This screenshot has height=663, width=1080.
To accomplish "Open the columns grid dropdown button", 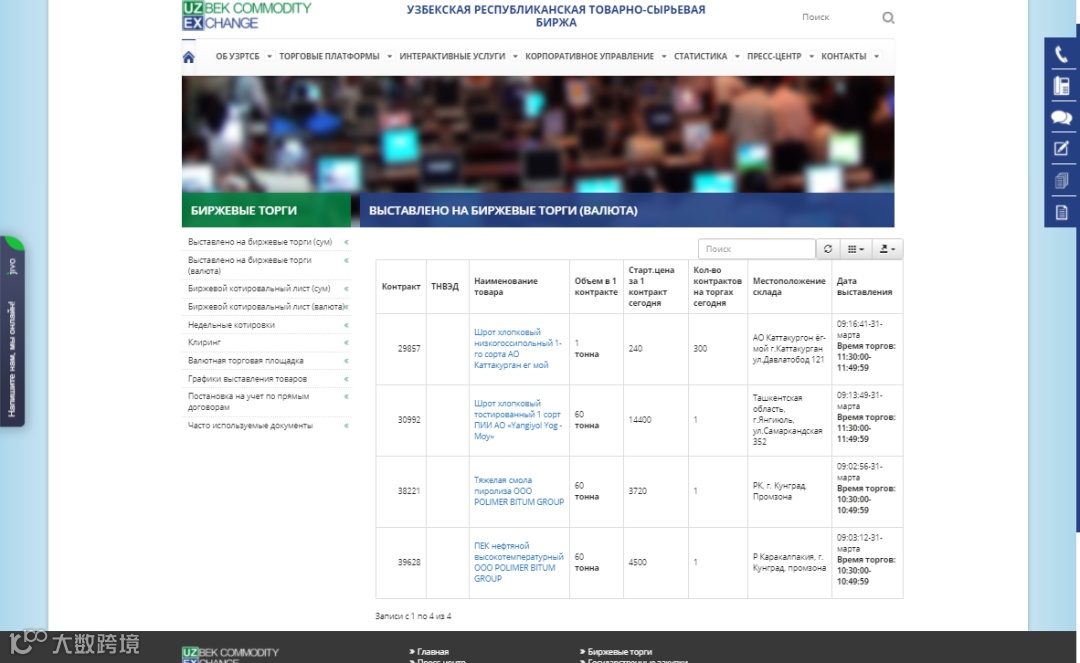I will 855,249.
